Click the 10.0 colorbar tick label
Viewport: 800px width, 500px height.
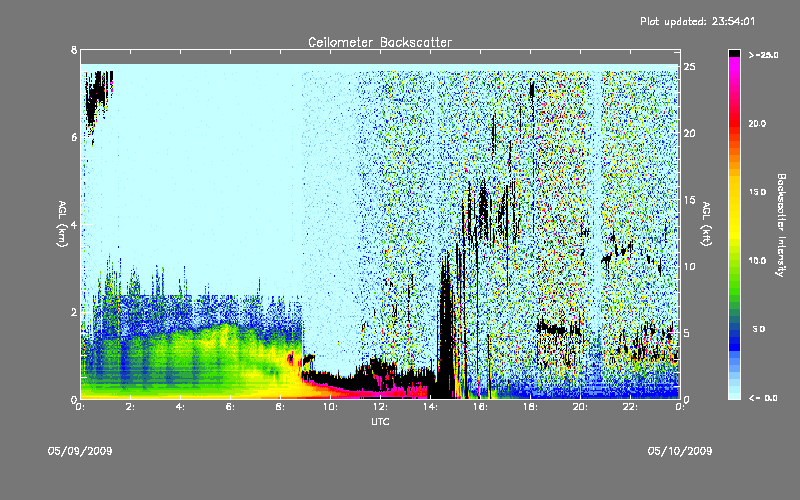[x=757, y=261]
